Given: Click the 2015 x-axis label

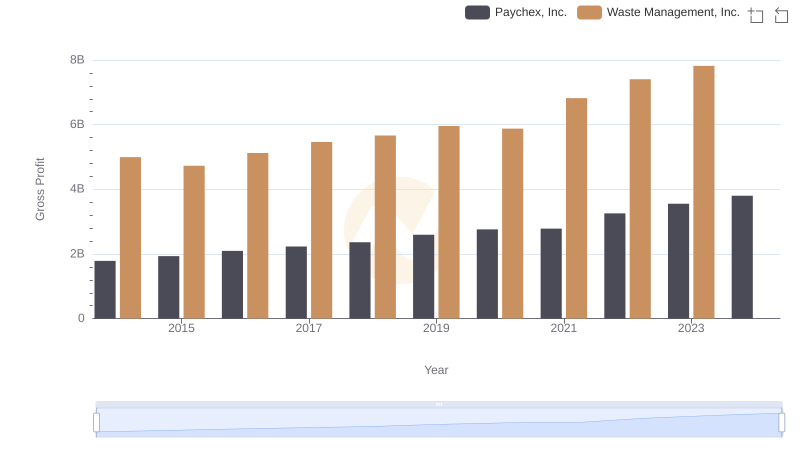Looking at the screenshot, I should click(x=181, y=328).
